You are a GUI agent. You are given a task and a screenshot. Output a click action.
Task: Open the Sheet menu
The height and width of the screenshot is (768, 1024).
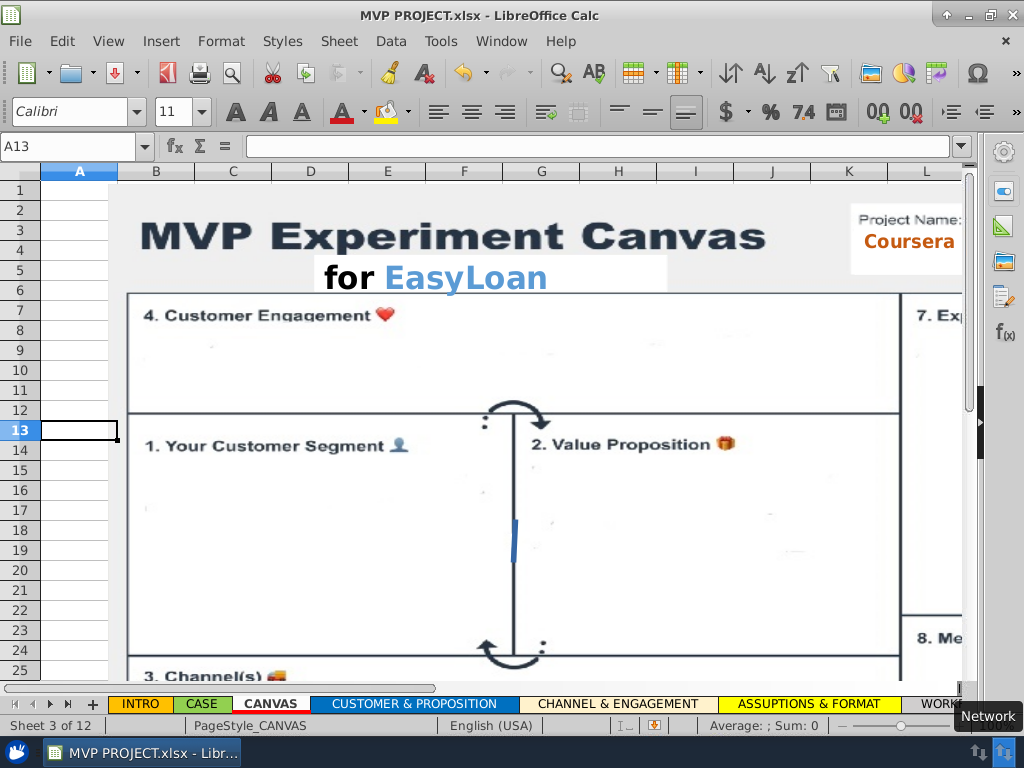click(339, 41)
